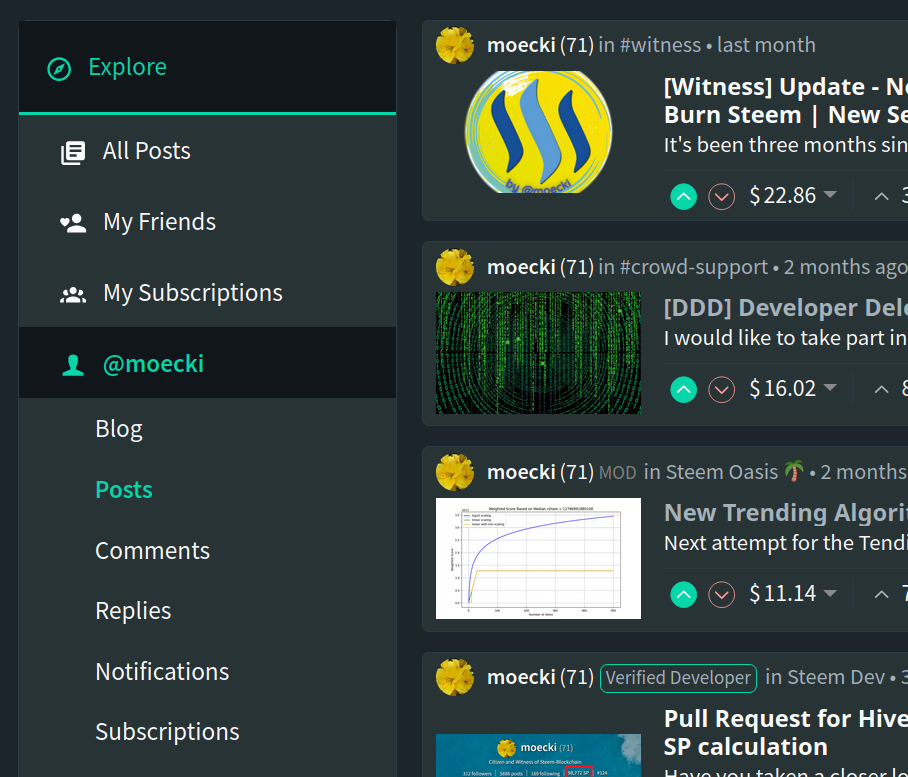Click the #crowd-support tag link

click(x=694, y=267)
